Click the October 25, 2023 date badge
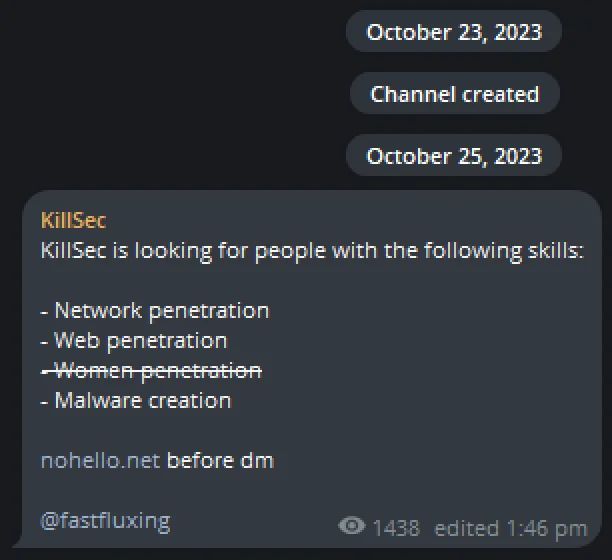Image resolution: width=612 pixels, height=560 pixels. pos(454,156)
